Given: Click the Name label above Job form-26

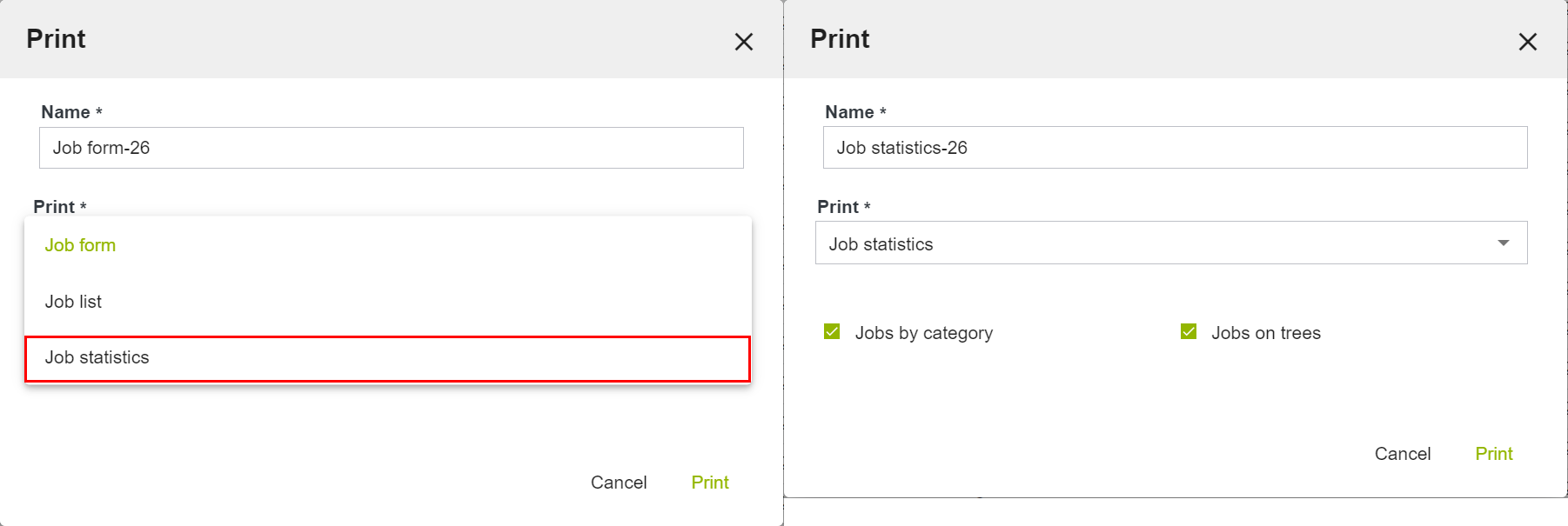Looking at the screenshot, I should 66,112.
